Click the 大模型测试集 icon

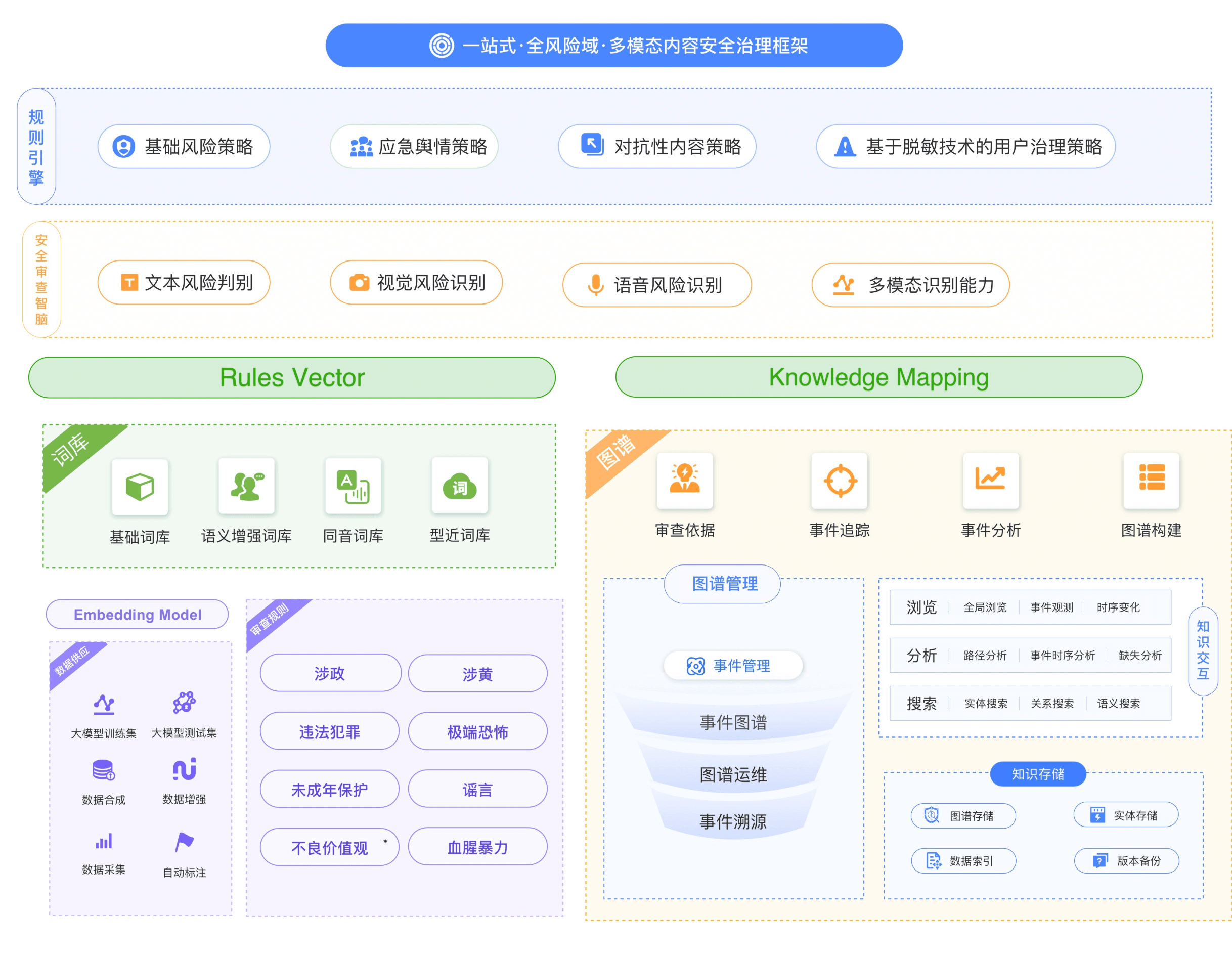tap(184, 703)
